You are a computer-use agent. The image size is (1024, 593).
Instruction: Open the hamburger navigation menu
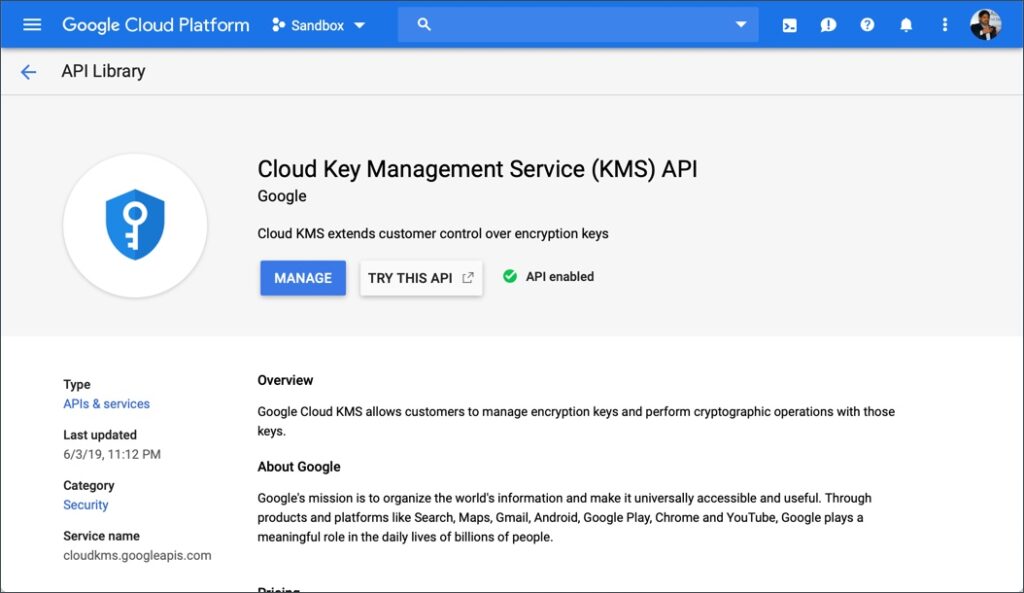click(33, 24)
